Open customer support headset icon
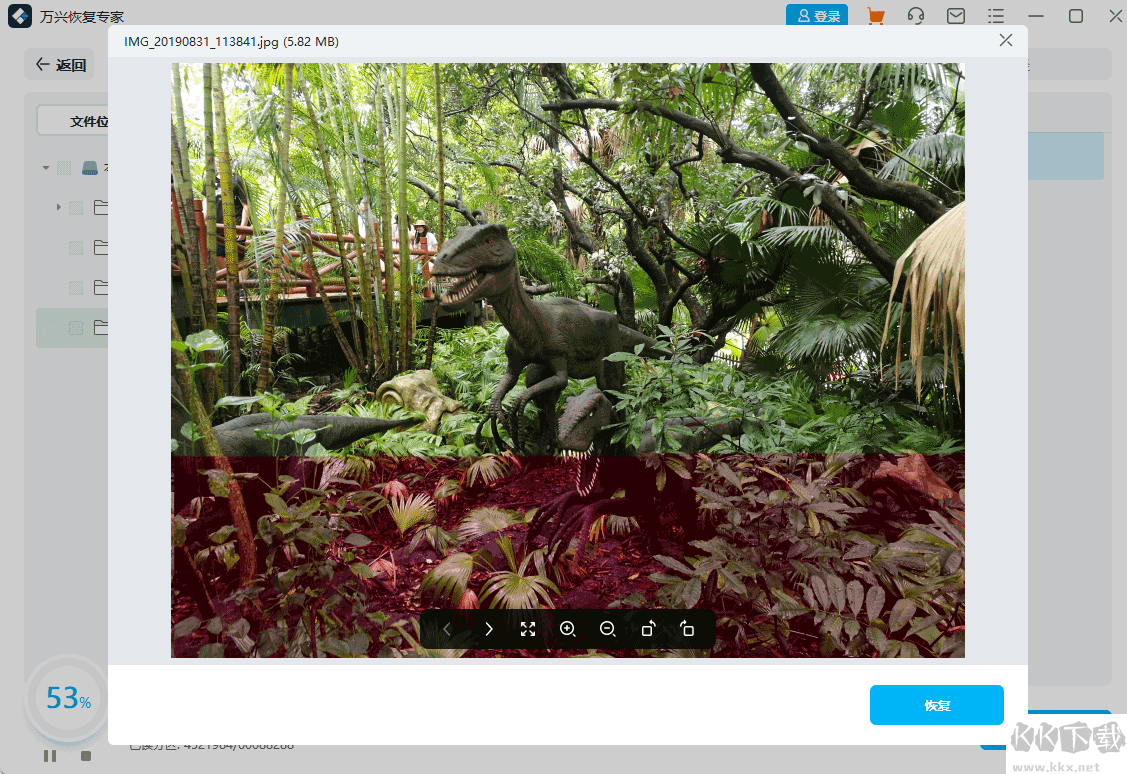This screenshot has width=1127, height=774. coord(916,16)
